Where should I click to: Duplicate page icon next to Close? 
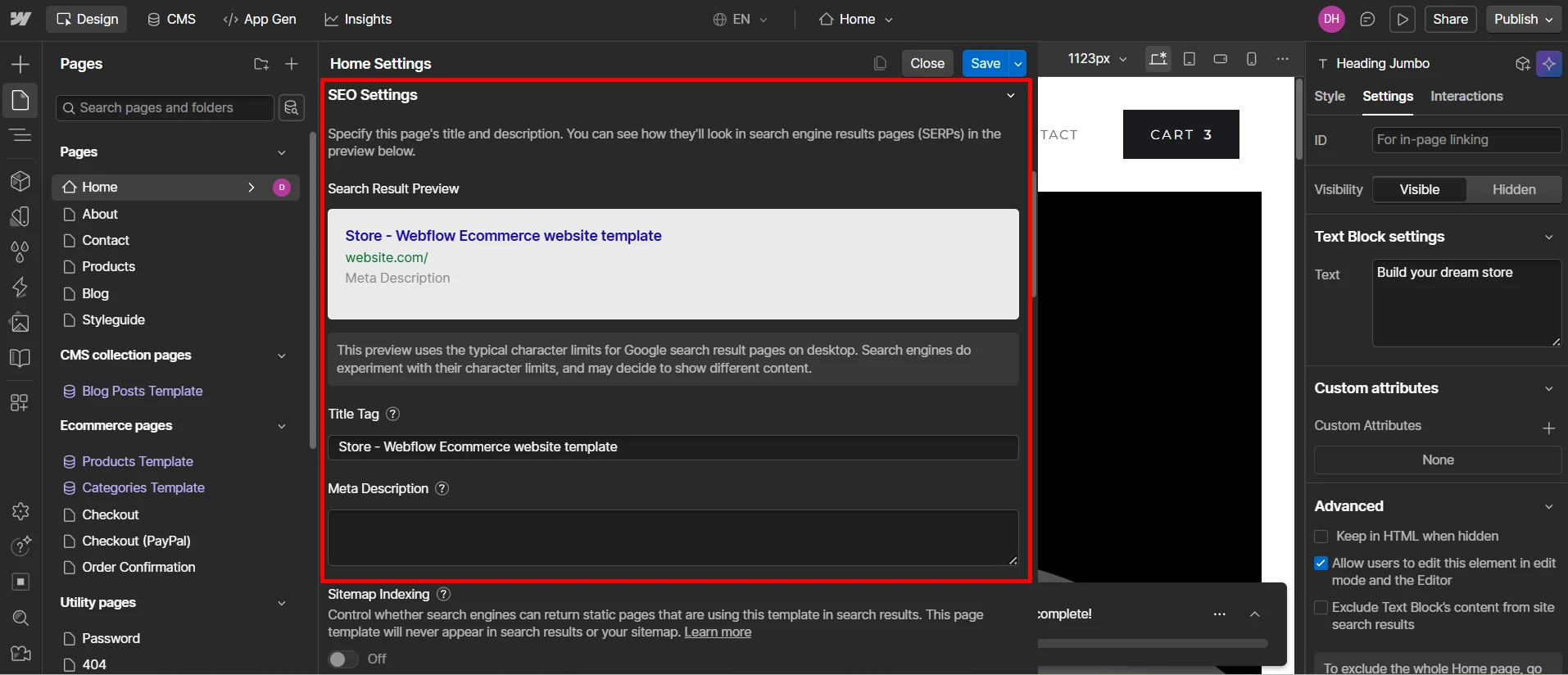click(880, 64)
